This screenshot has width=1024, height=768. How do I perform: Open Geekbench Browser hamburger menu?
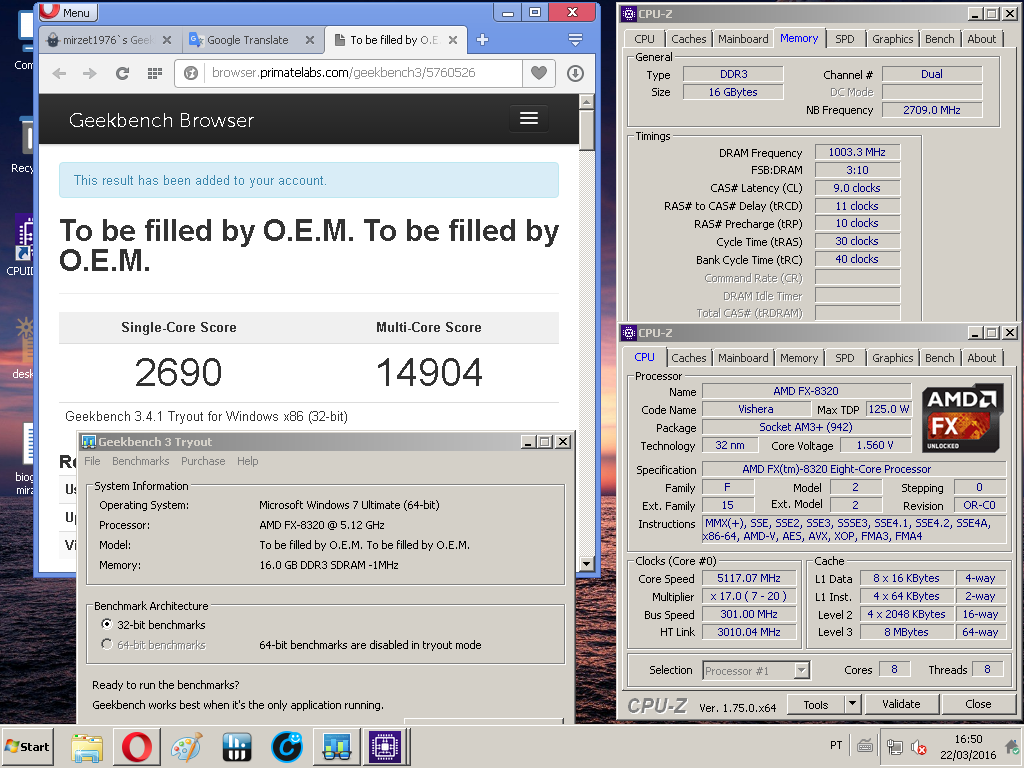529,118
